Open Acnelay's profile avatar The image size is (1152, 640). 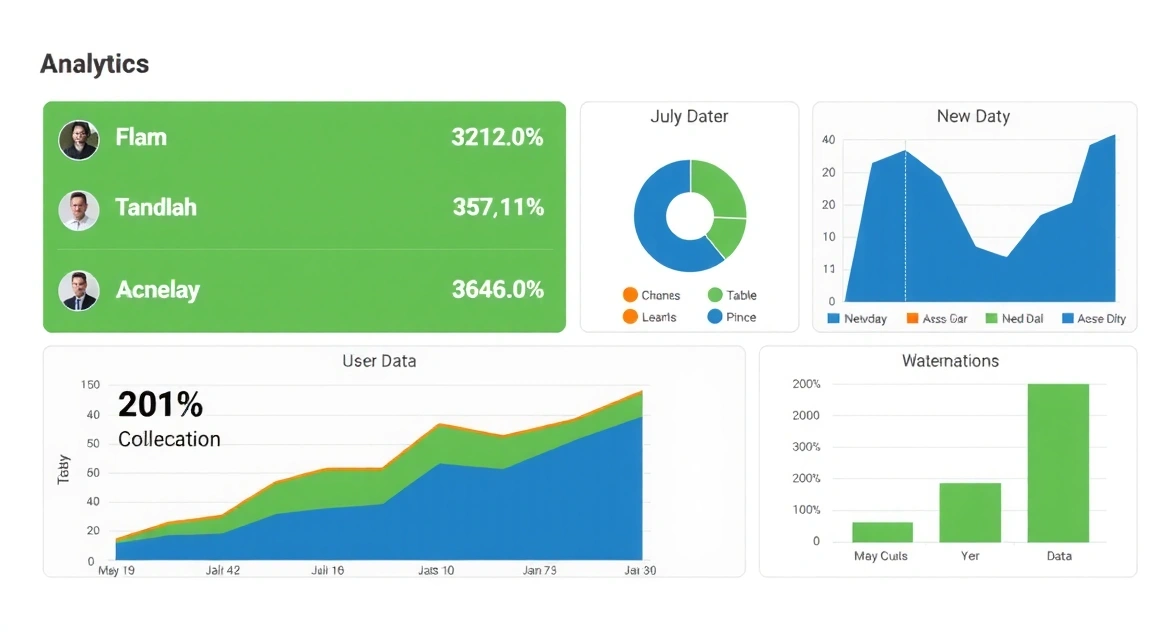[79, 290]
